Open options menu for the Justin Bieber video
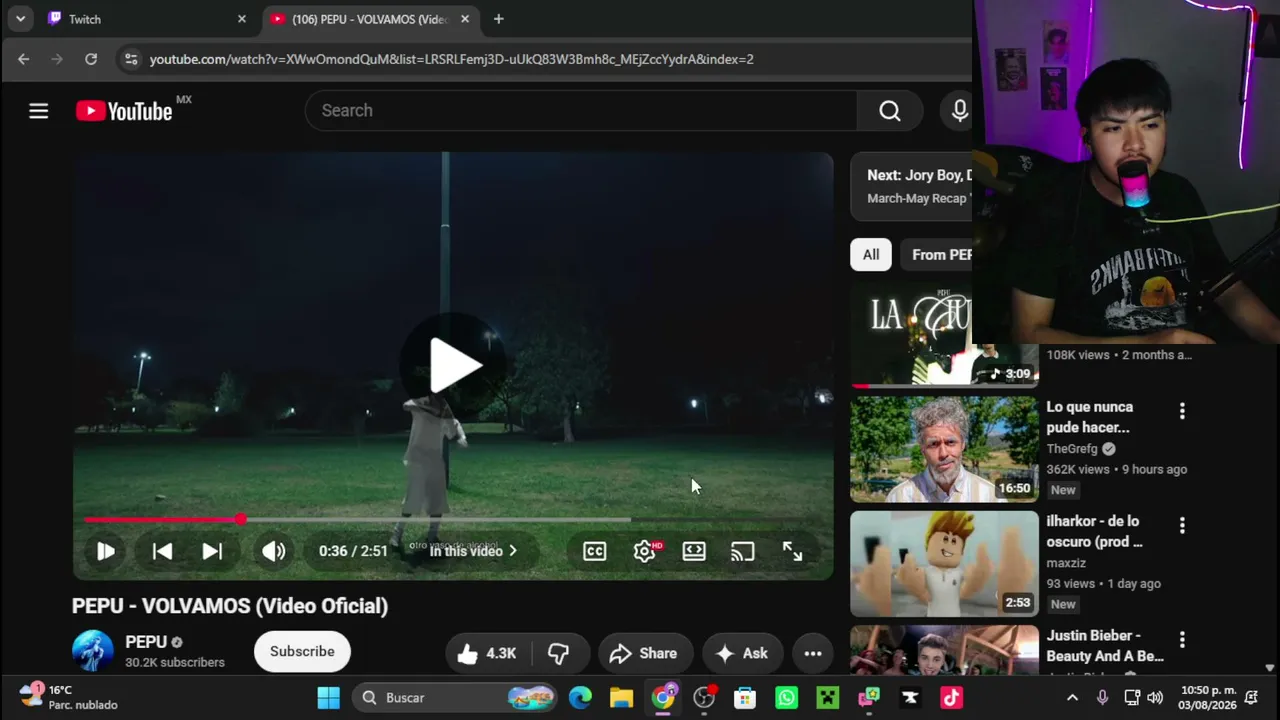This screenshot has width=1280, height=720. [1182, 639]
